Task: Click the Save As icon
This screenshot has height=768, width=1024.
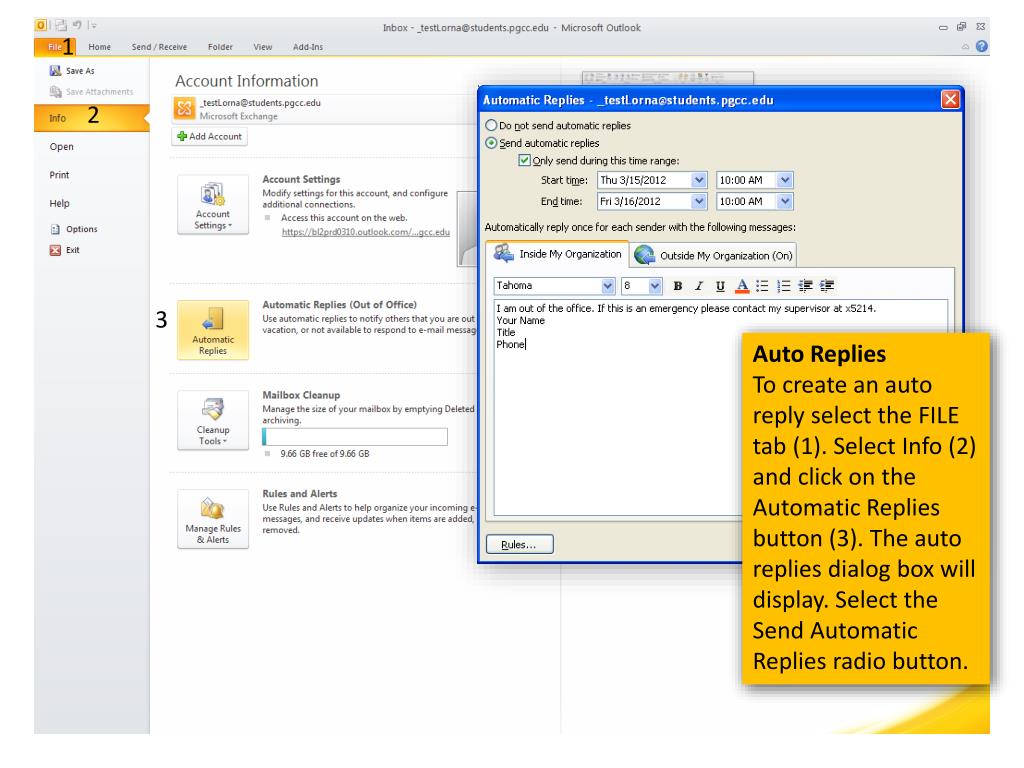Action: pyautogui.click(x=56, y=71)
